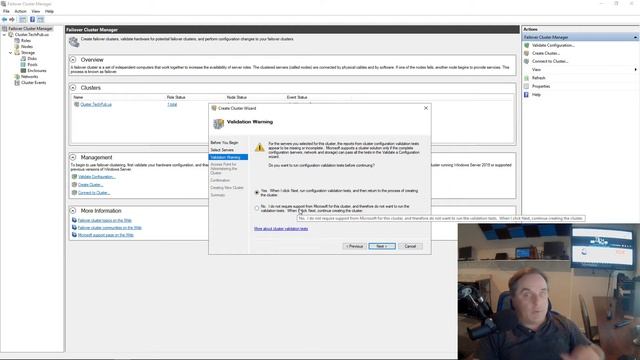Collapse the Management section
Screen dimensions: 640x360
pos(73,157)
